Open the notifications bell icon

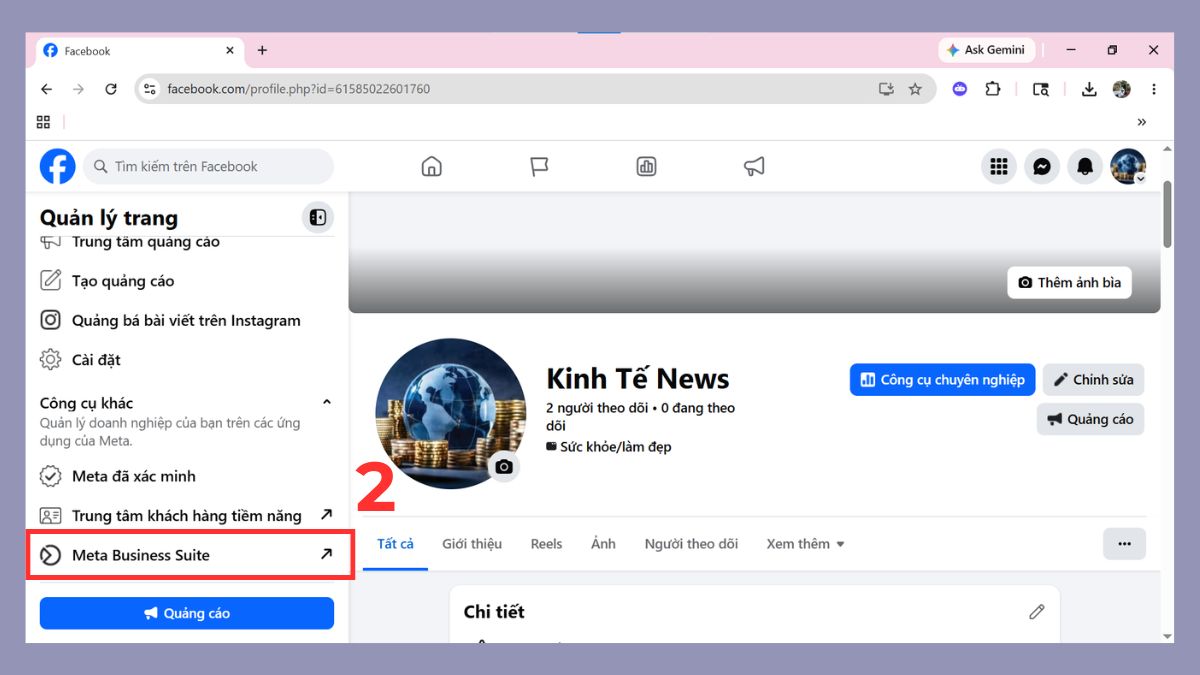(x=1085, y=167)
